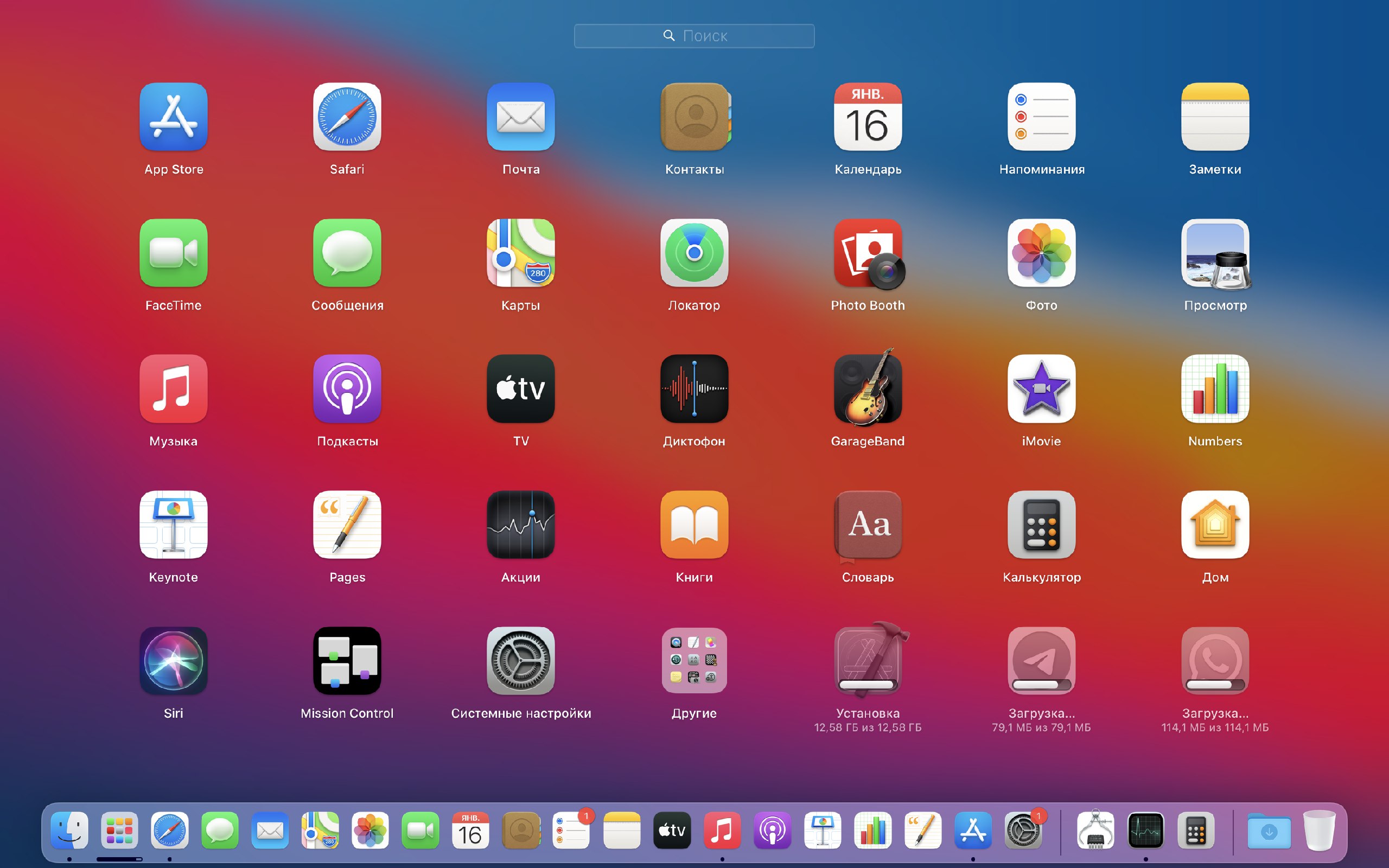Screen dimensions: 1389x868
Task: Open Pages from the Launchpad grid
Action: pyautogui.click(x=347, y=525)
